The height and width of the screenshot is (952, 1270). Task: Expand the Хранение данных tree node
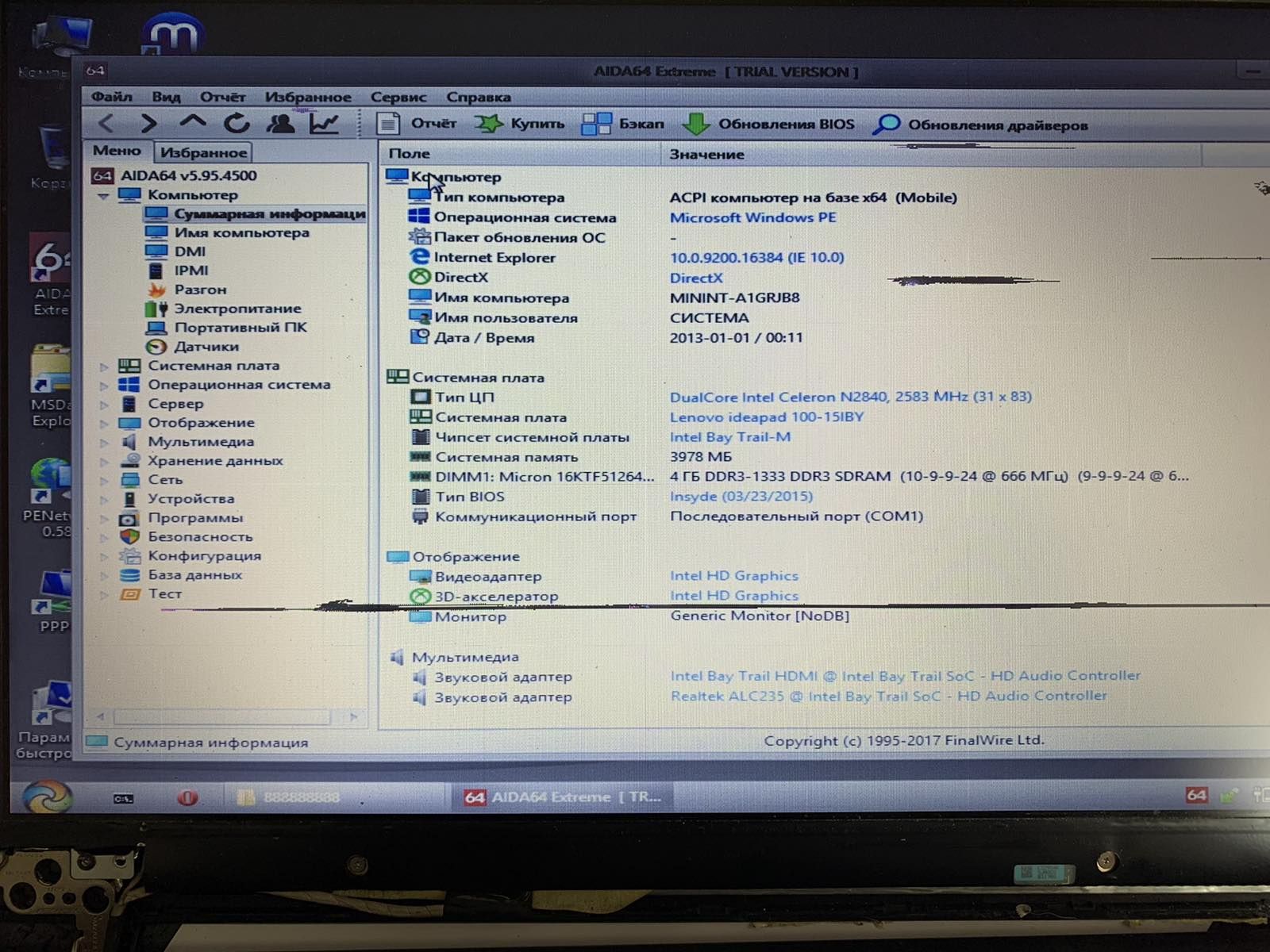pyautogui.click(x=104, y=462)
